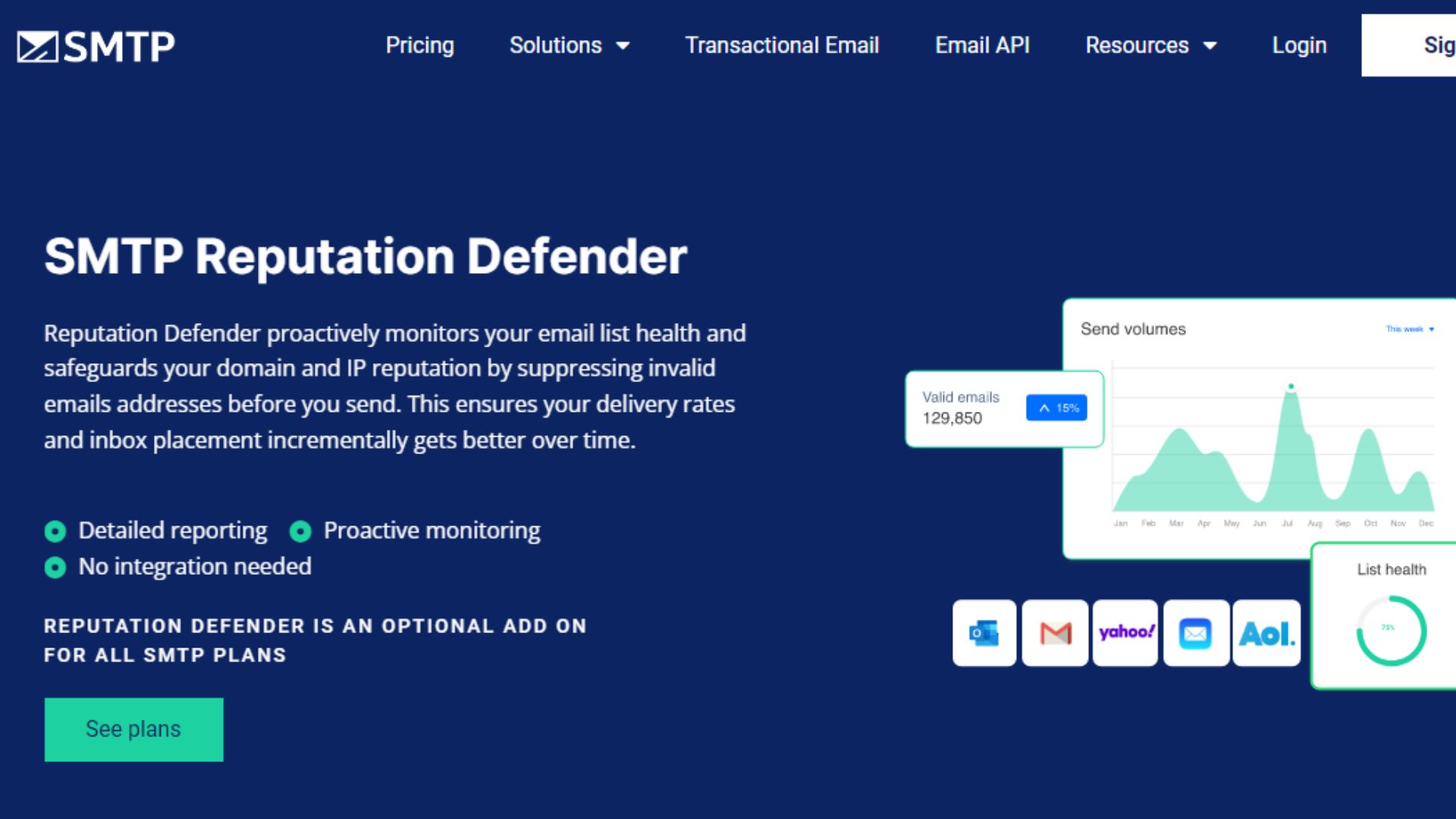
Task: Toggle the proactive monitoring feature indicator
Action: point(300,530)
